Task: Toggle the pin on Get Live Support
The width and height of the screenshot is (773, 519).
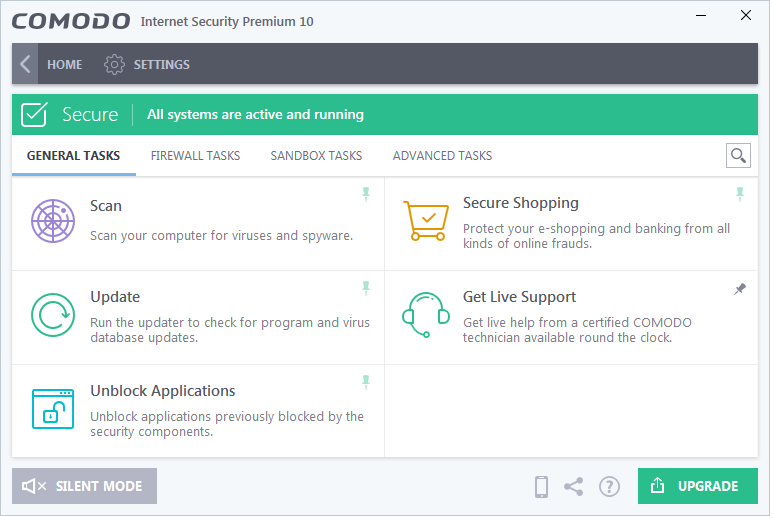Action: coord(739,289)
